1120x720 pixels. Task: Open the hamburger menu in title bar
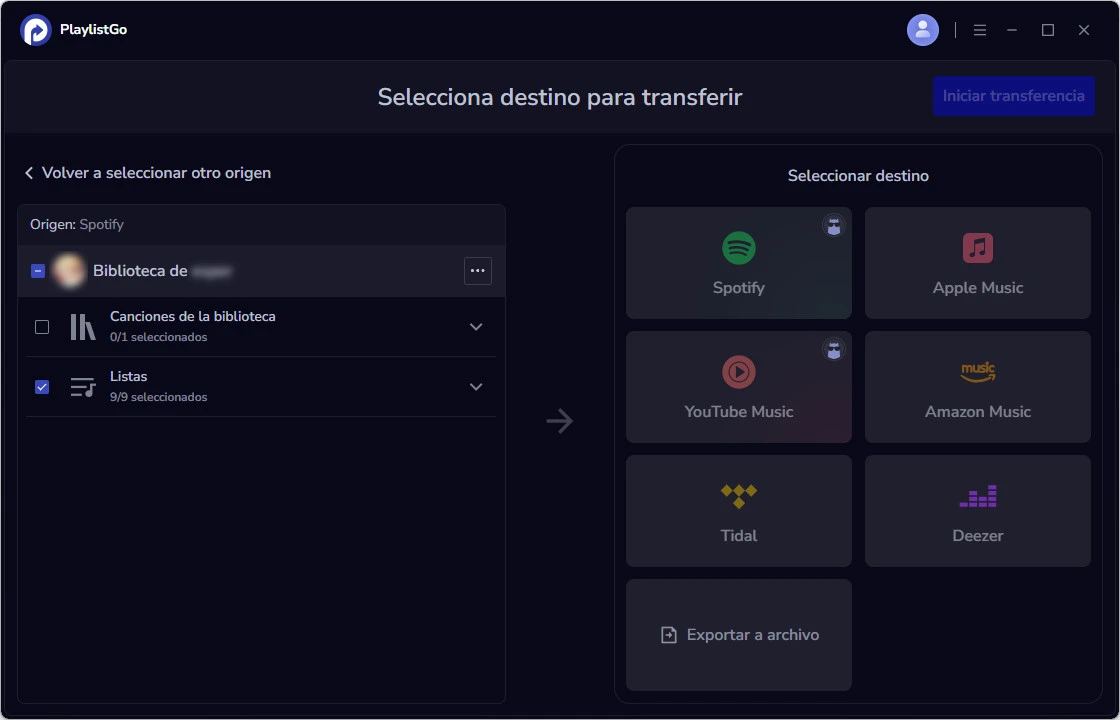pyautogui.click(x=980, y=29)
